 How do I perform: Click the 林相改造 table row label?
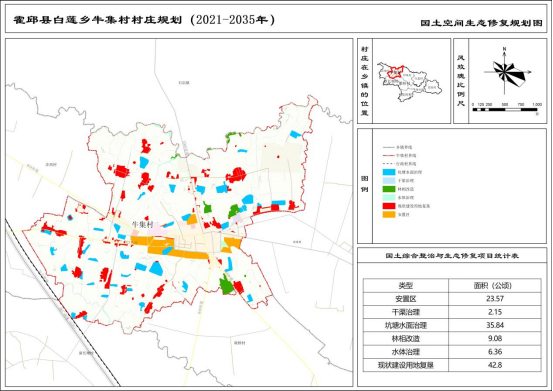tap(406, 339)
